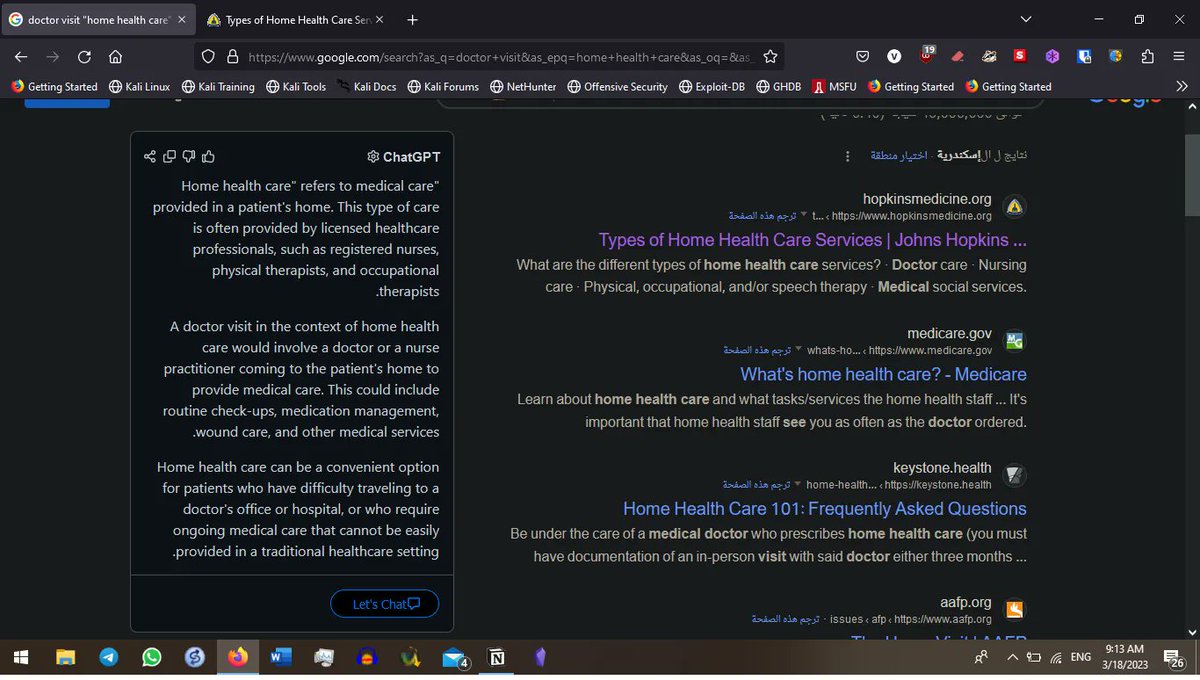Expand medicare.gov result options arrow

[x=798, y=350]
